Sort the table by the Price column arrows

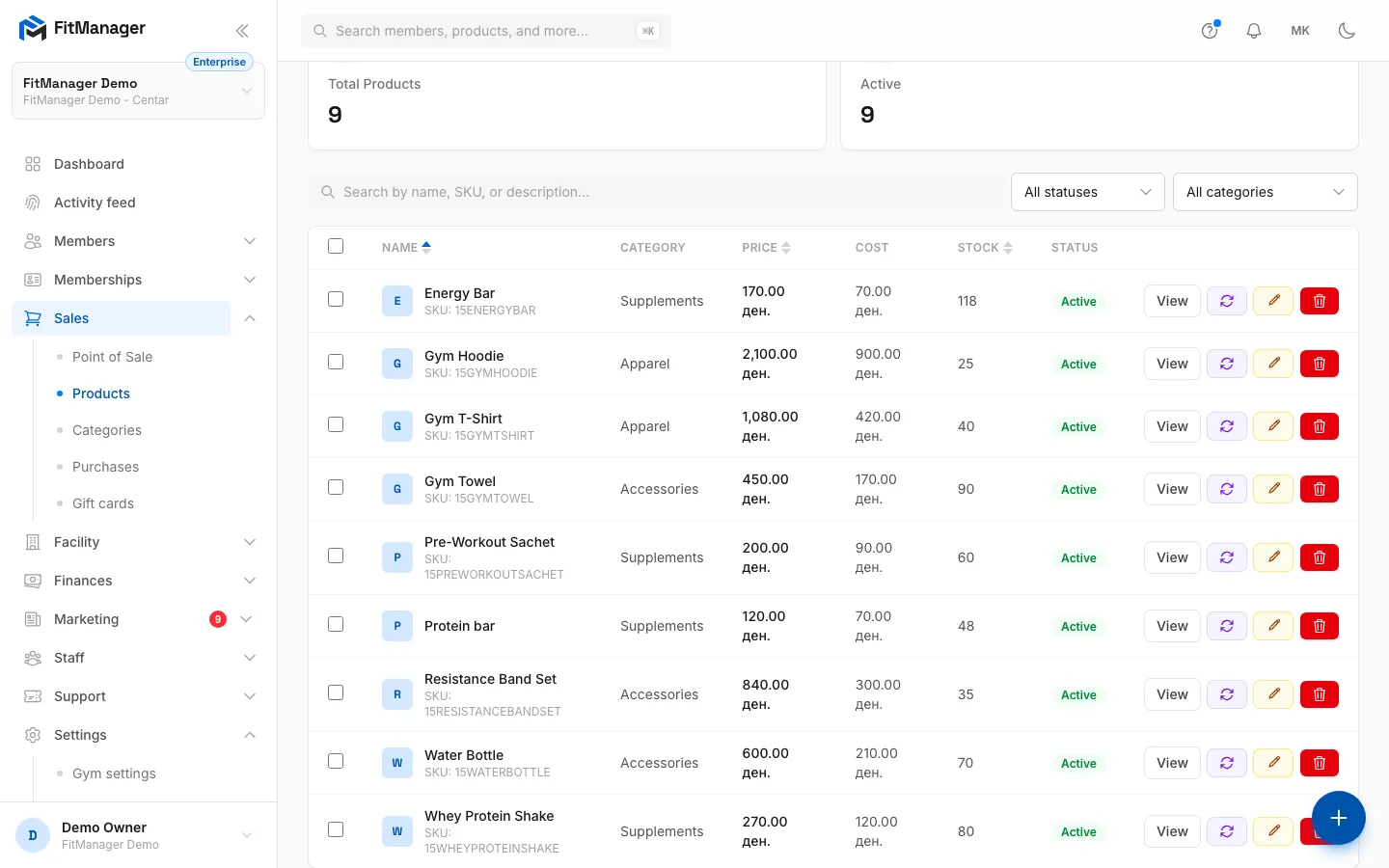[x=786, y=248]
